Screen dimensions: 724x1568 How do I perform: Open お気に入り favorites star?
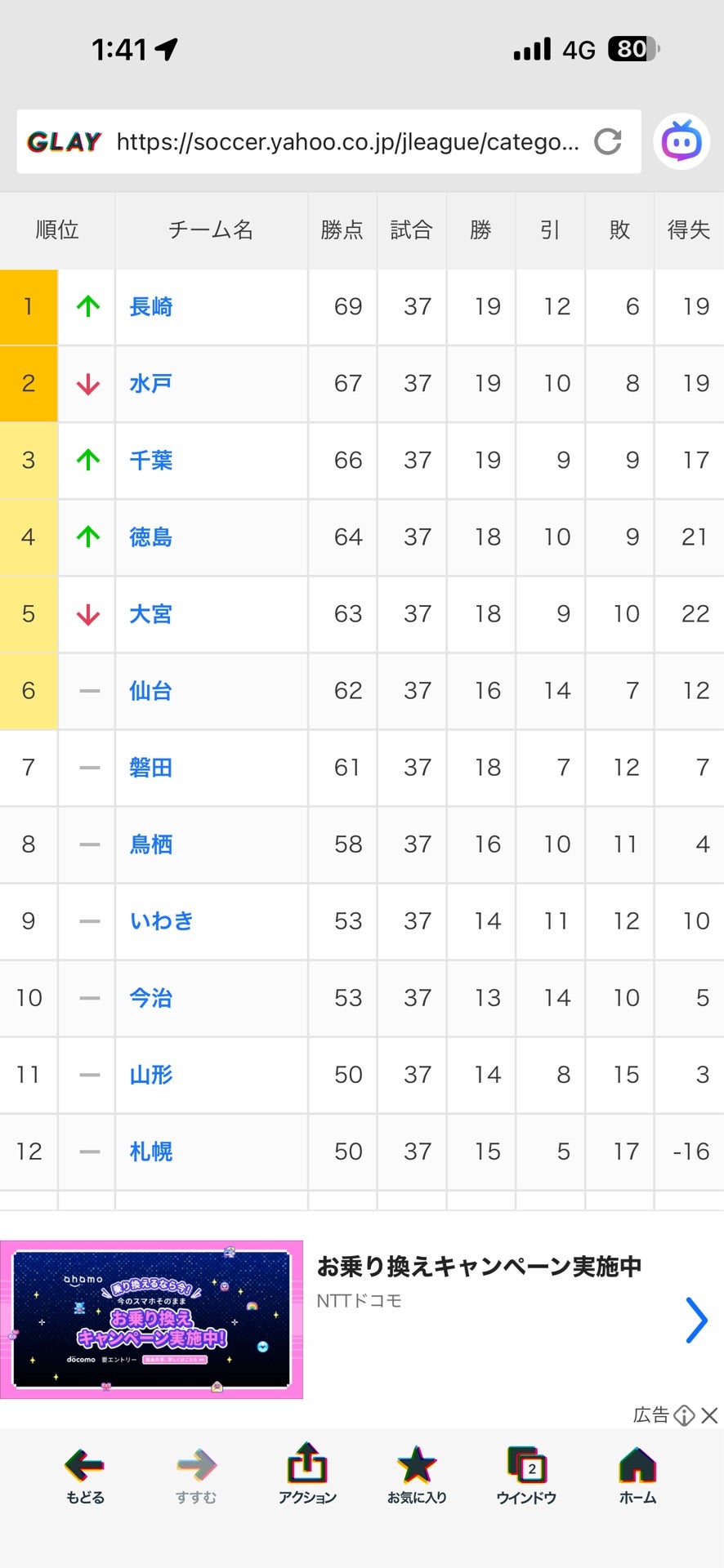coord(417,1475)
